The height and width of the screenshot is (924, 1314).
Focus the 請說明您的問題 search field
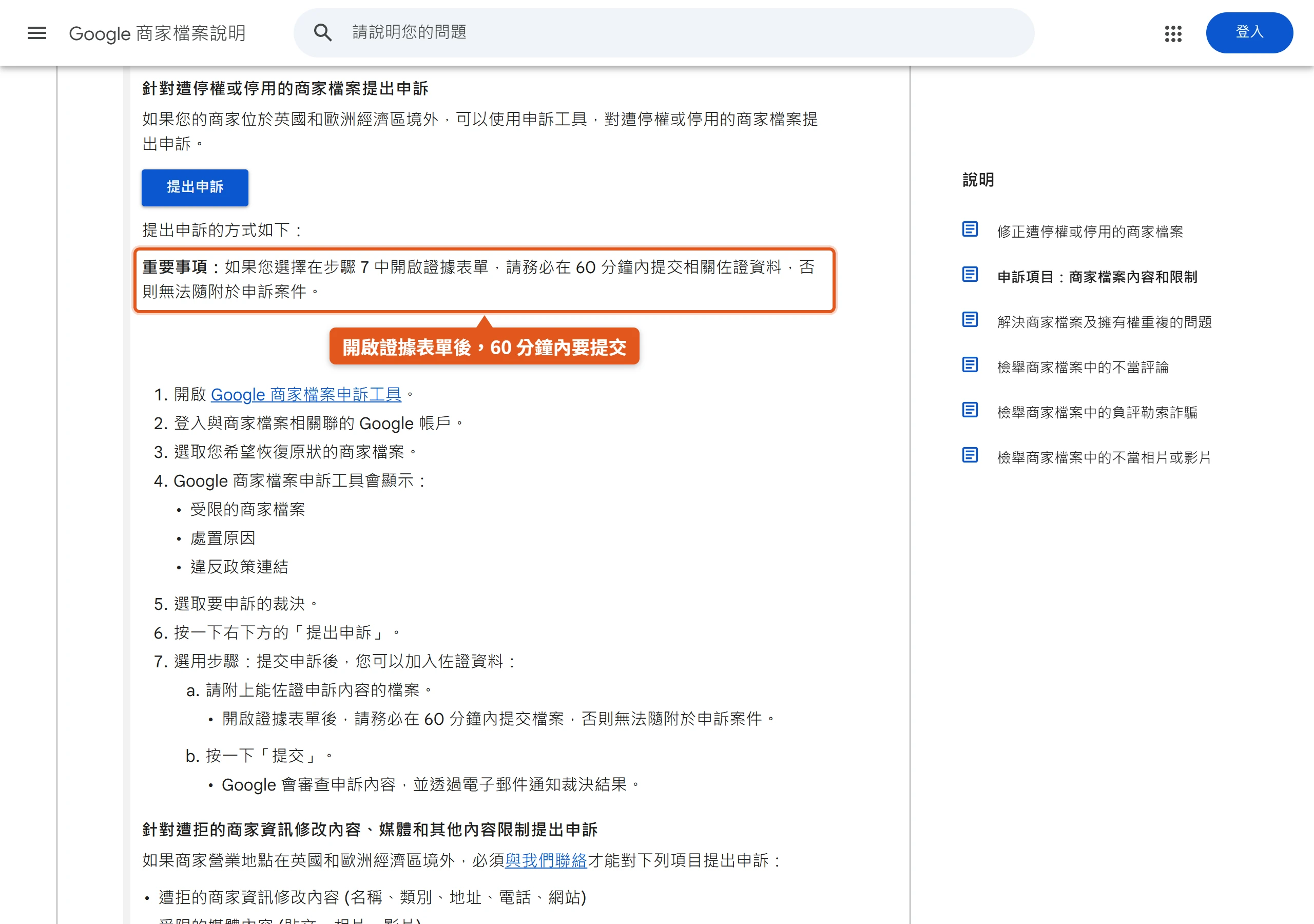(664, 33)
